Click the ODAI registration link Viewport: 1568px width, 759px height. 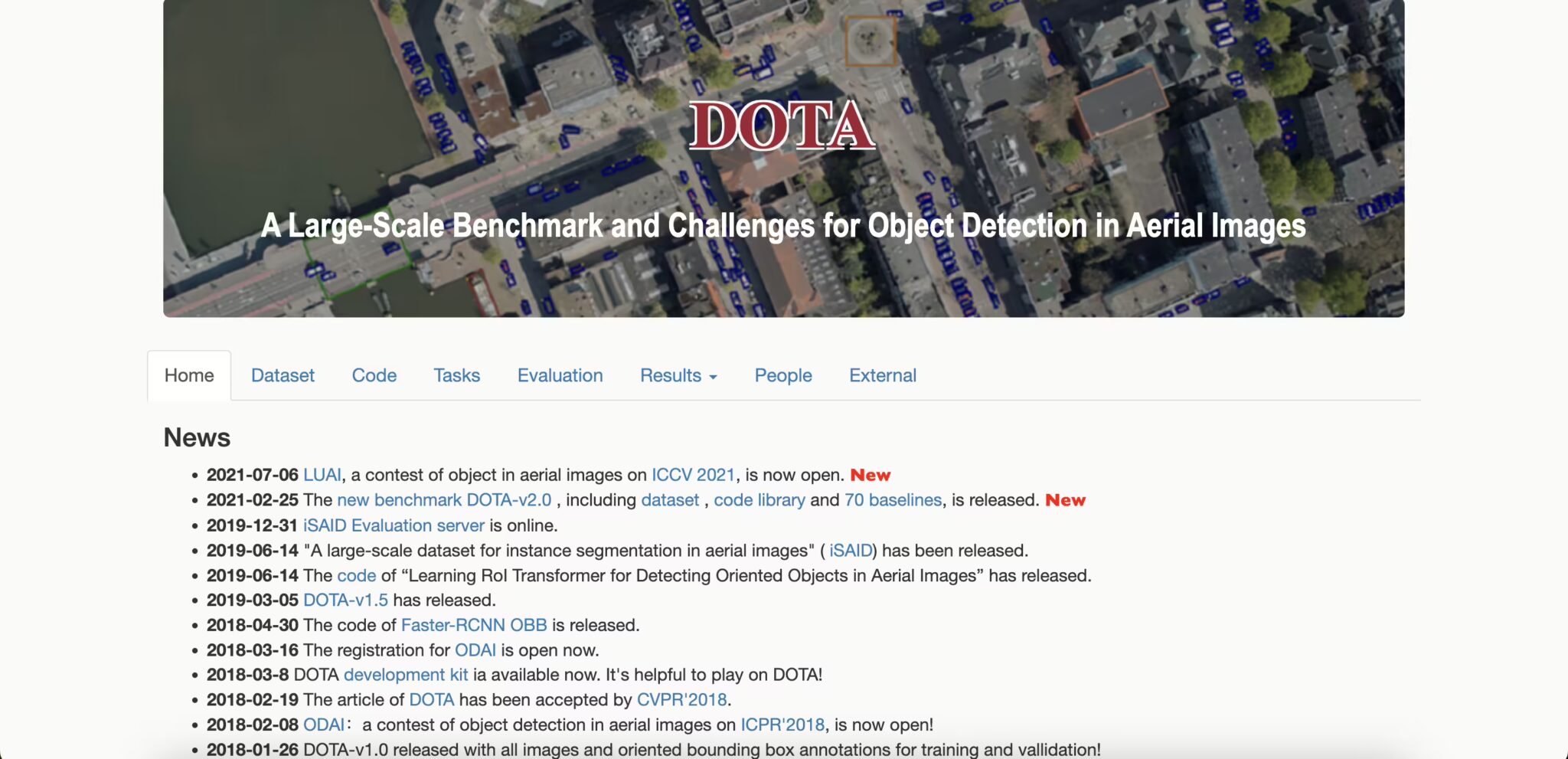coord(476,649)
